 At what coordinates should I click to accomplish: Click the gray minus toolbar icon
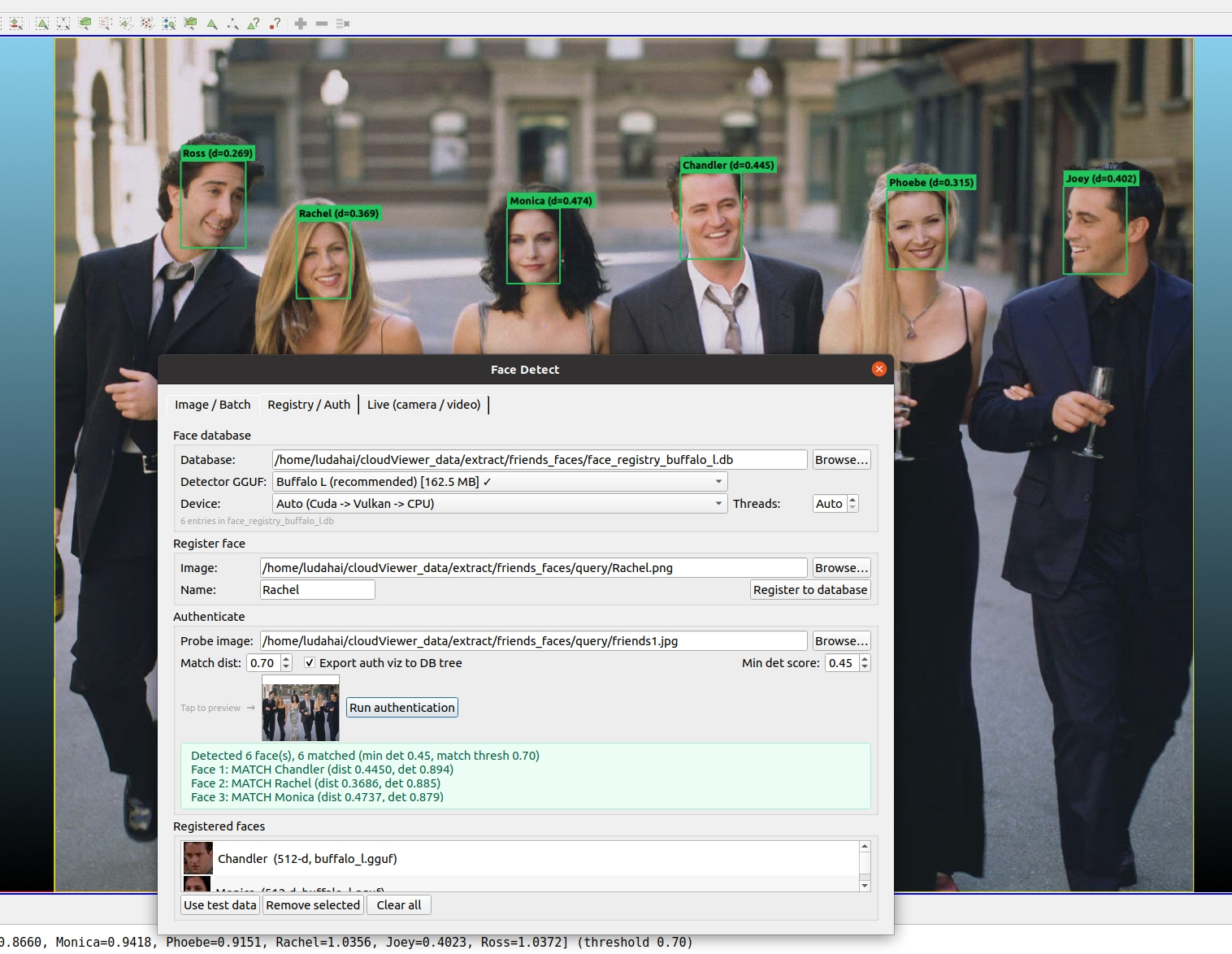click(x=322, y=24)
